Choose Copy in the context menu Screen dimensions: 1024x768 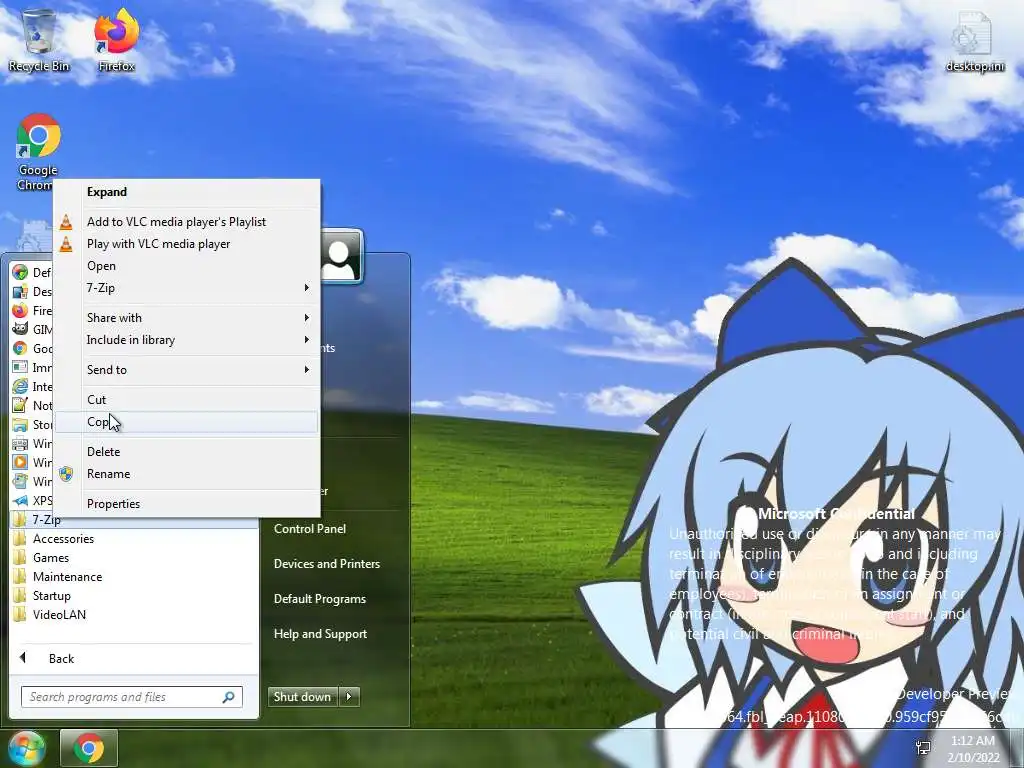(186, 422)
